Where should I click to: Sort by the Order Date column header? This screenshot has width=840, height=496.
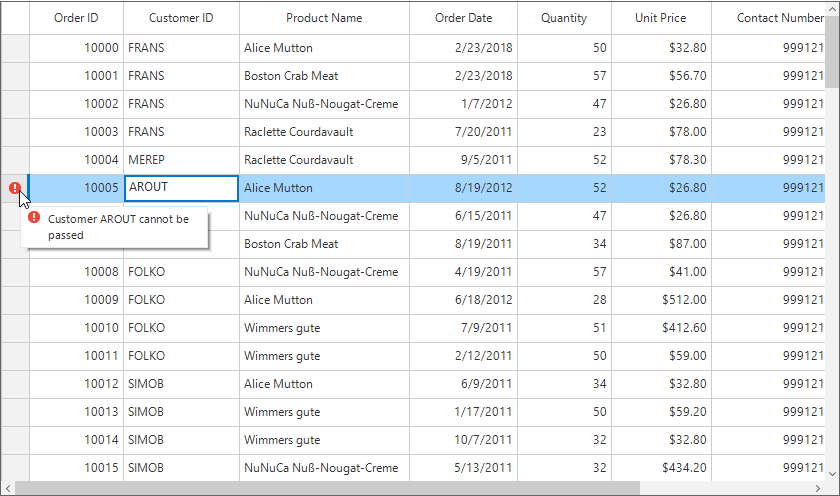click(464, 18)
